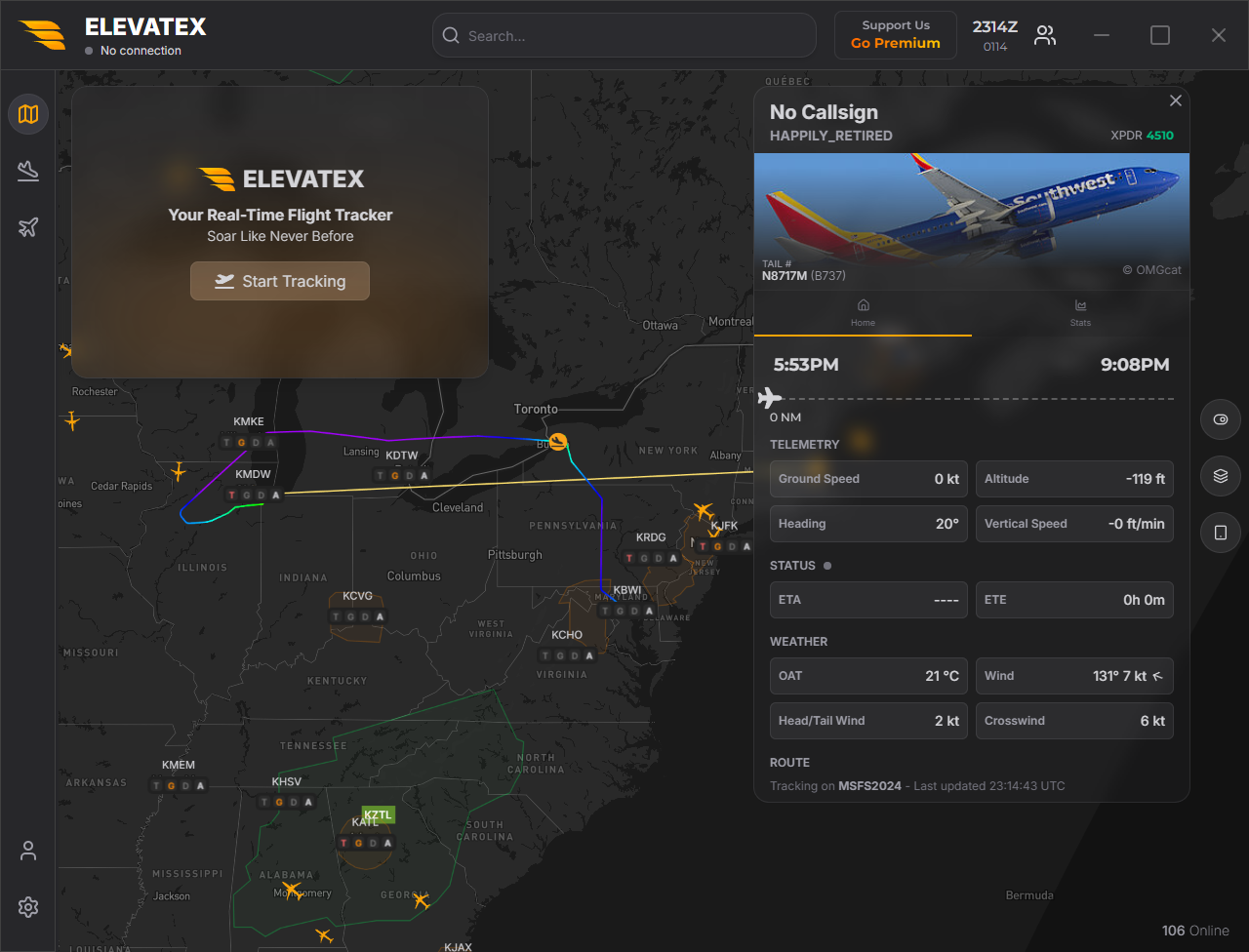Switch to the Stats tab in flight panel

pyautogui.click(x=1080, y=313)
